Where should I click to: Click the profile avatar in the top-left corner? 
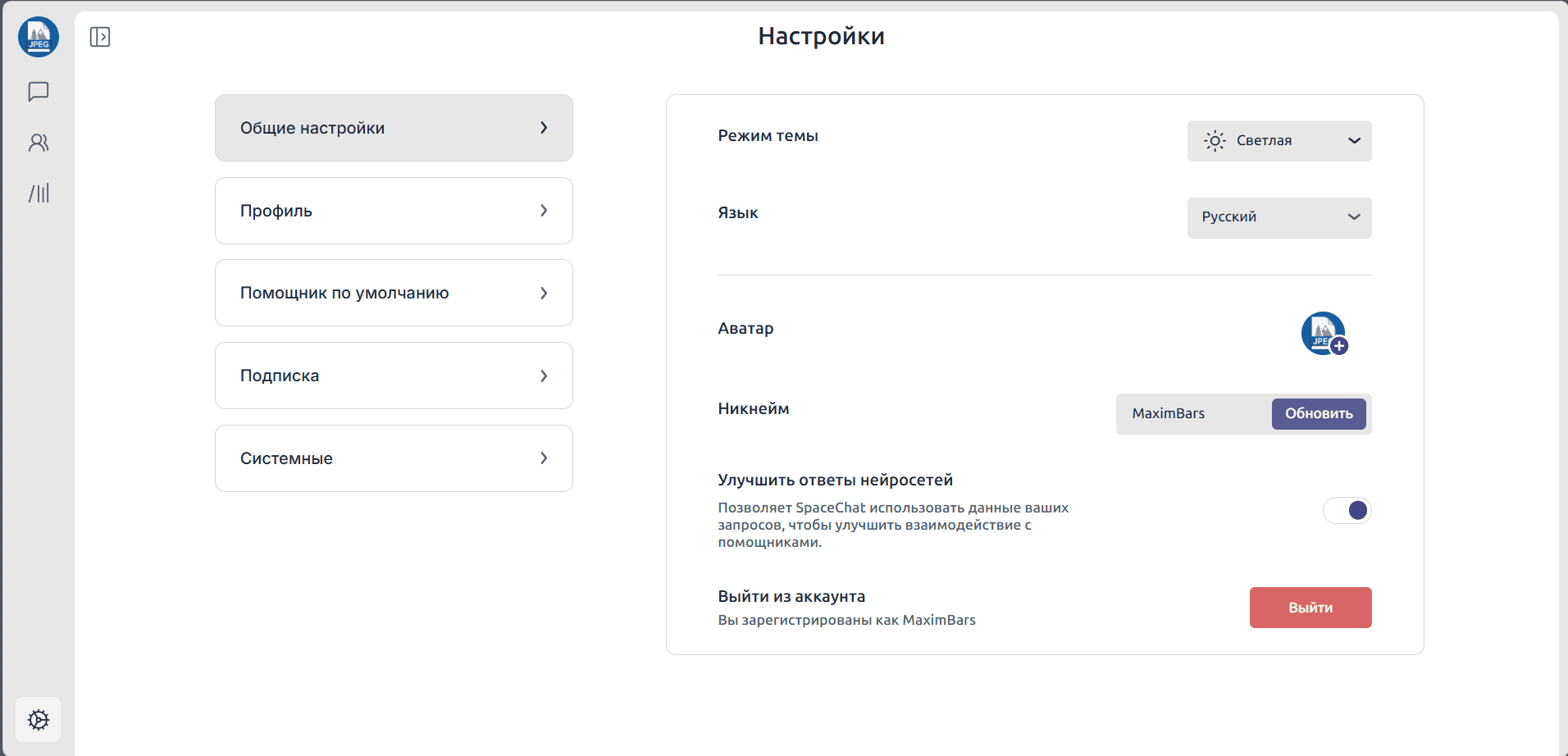coord(39,37)
